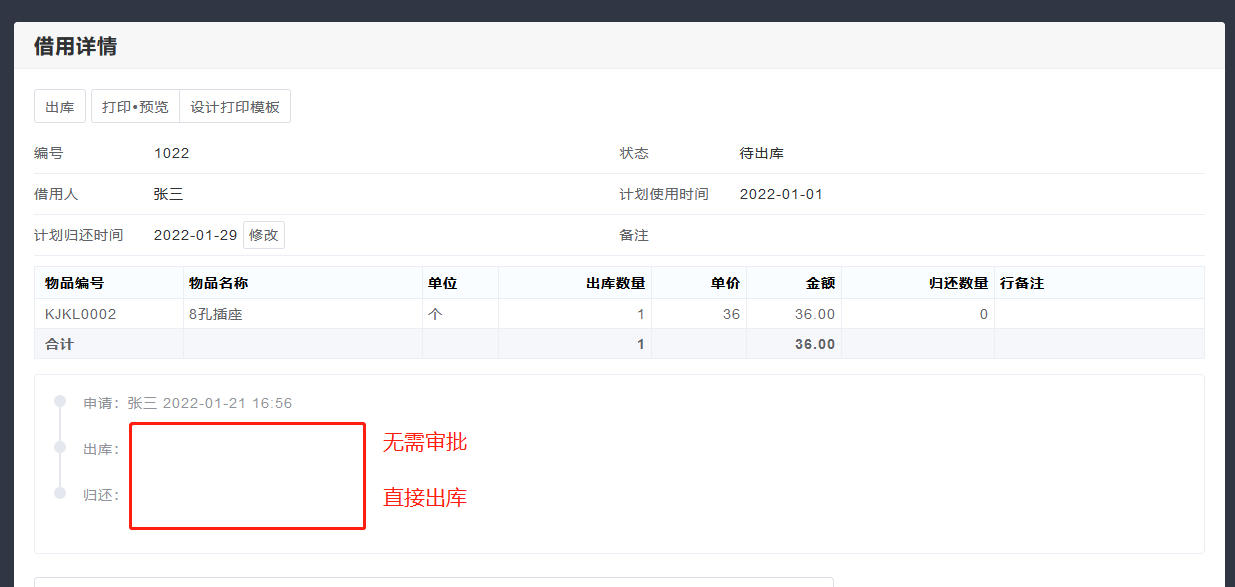Viewport: 1235px width, 587px height.
Task: Open 打印•预览 print preview
Action: point(135,107)
